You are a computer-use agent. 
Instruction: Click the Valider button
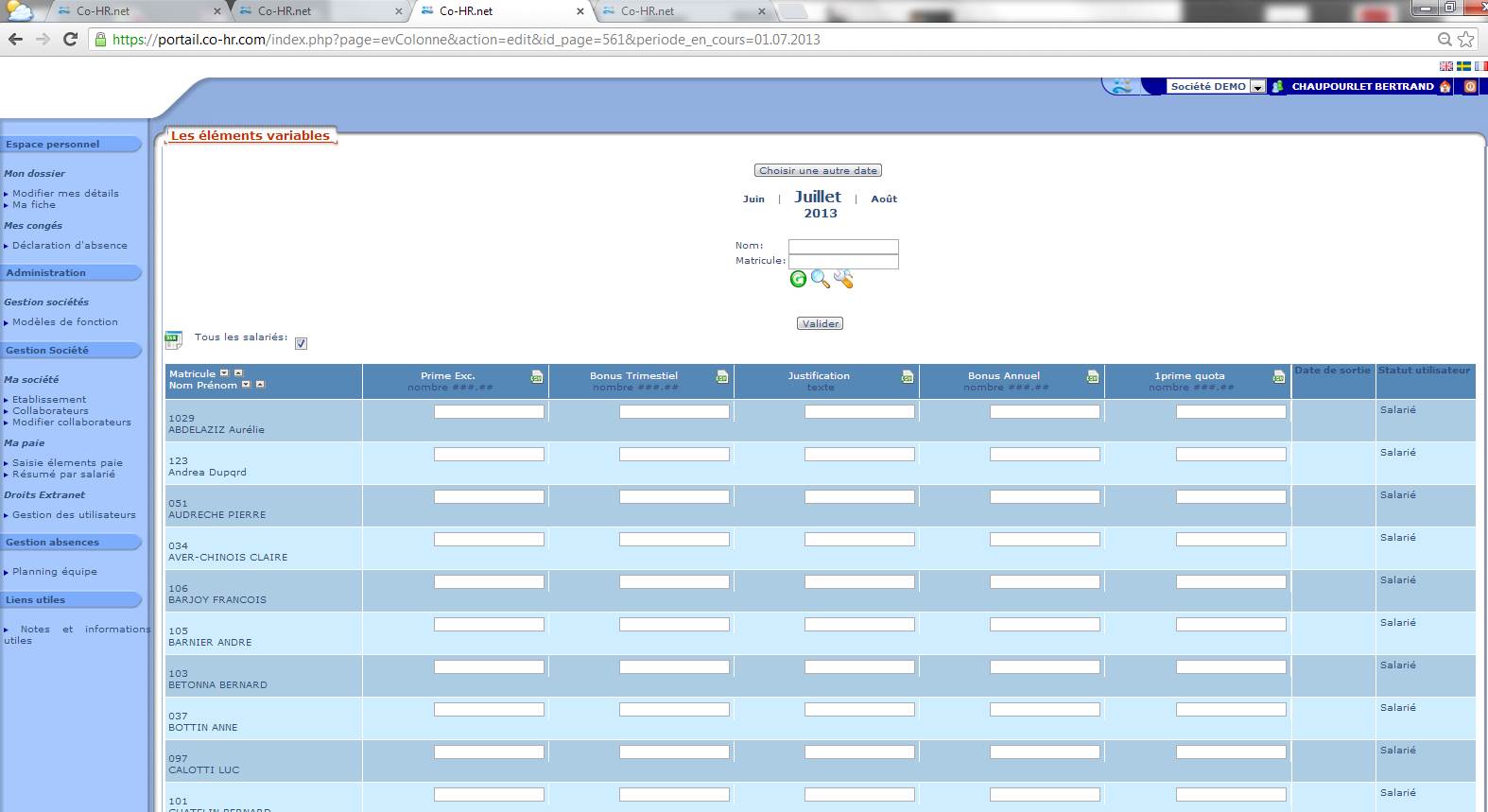tap(820, 323)
